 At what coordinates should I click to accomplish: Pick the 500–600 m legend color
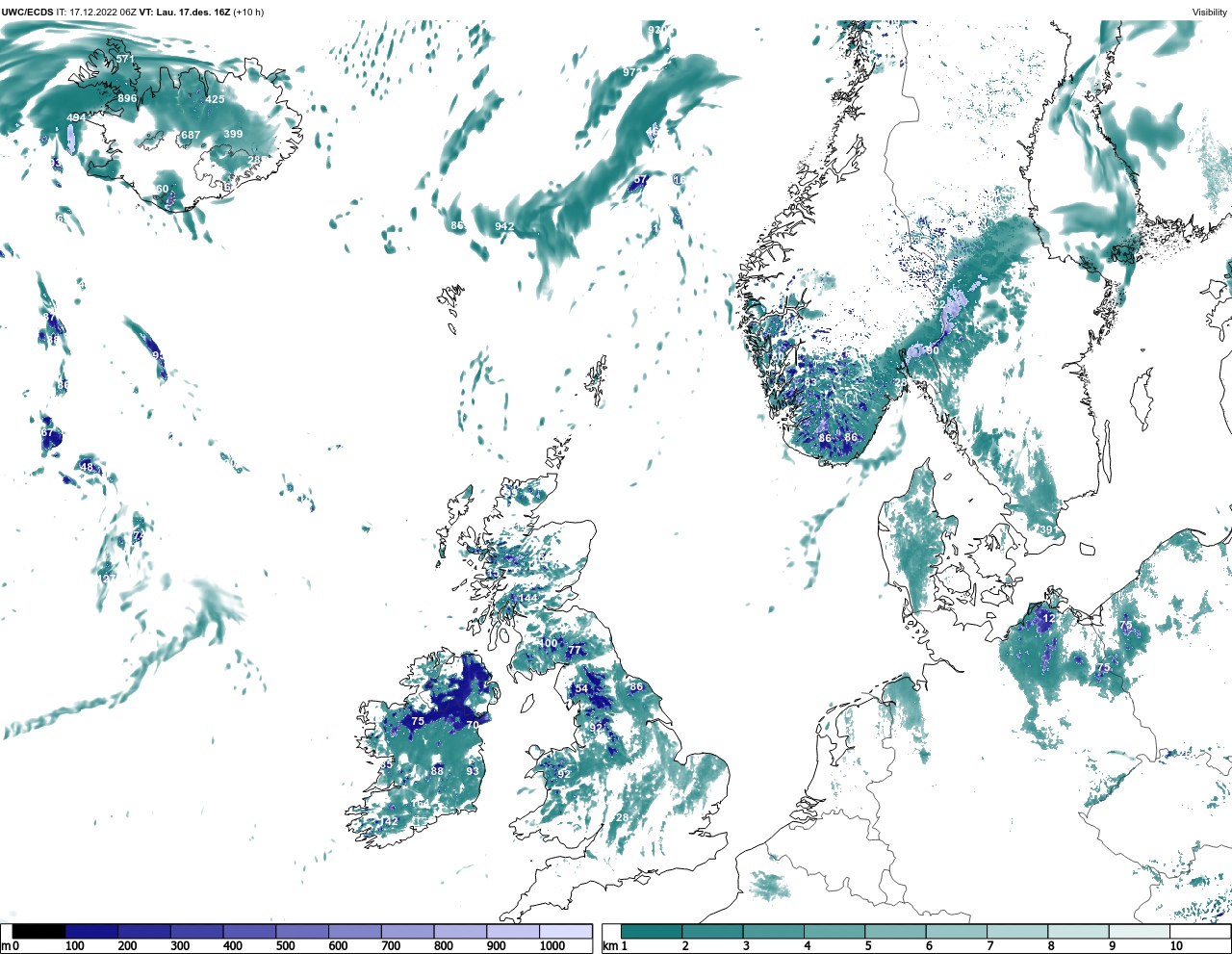coord(302,932)
